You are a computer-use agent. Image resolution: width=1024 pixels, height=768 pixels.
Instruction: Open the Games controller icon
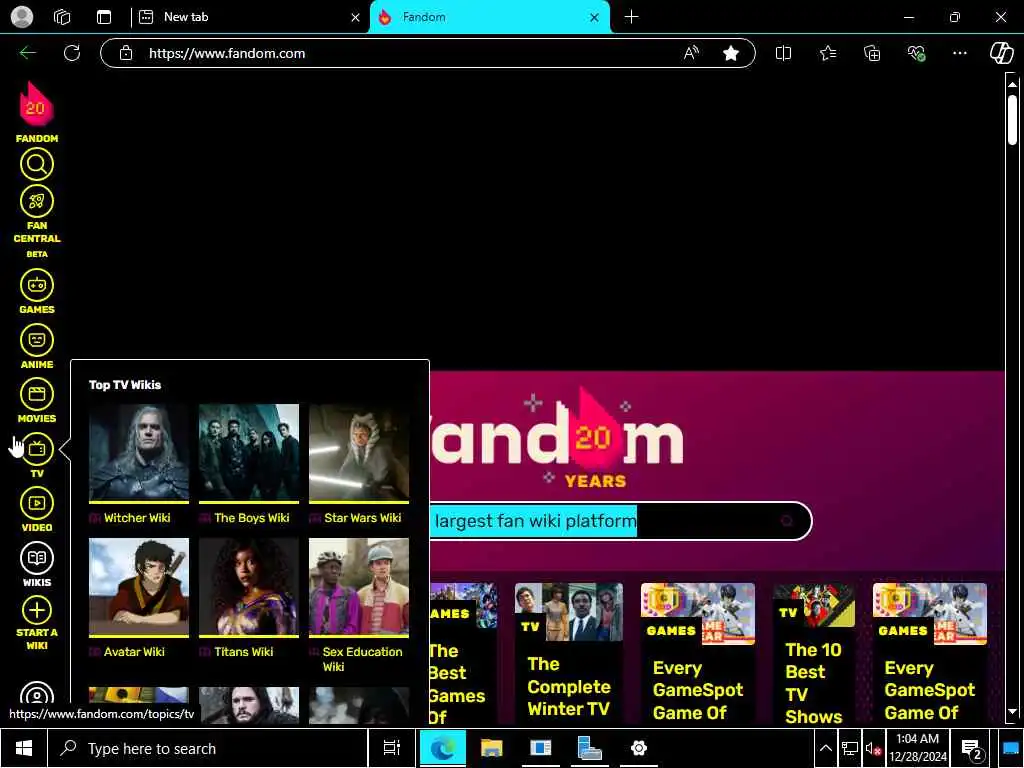coord(37,285)
